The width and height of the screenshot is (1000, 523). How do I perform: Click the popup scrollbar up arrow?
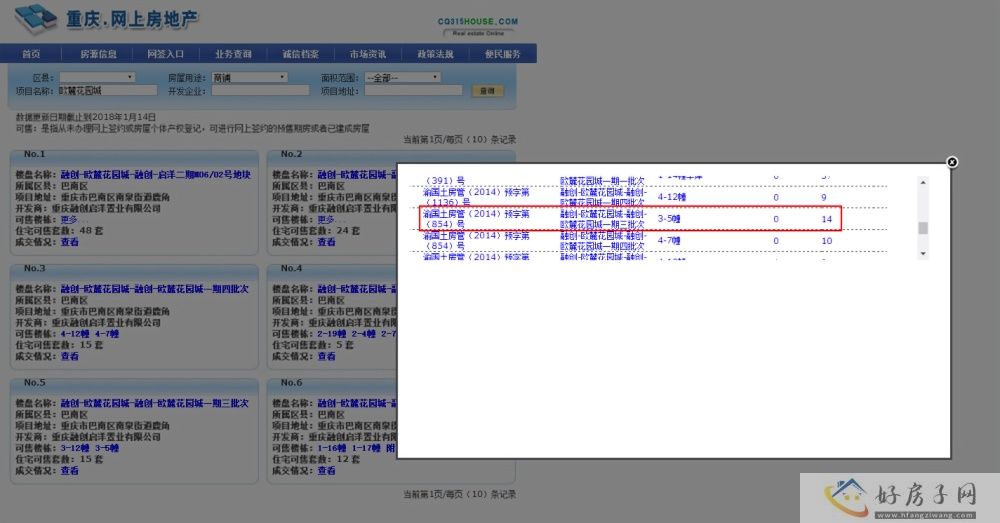point(923,182)
